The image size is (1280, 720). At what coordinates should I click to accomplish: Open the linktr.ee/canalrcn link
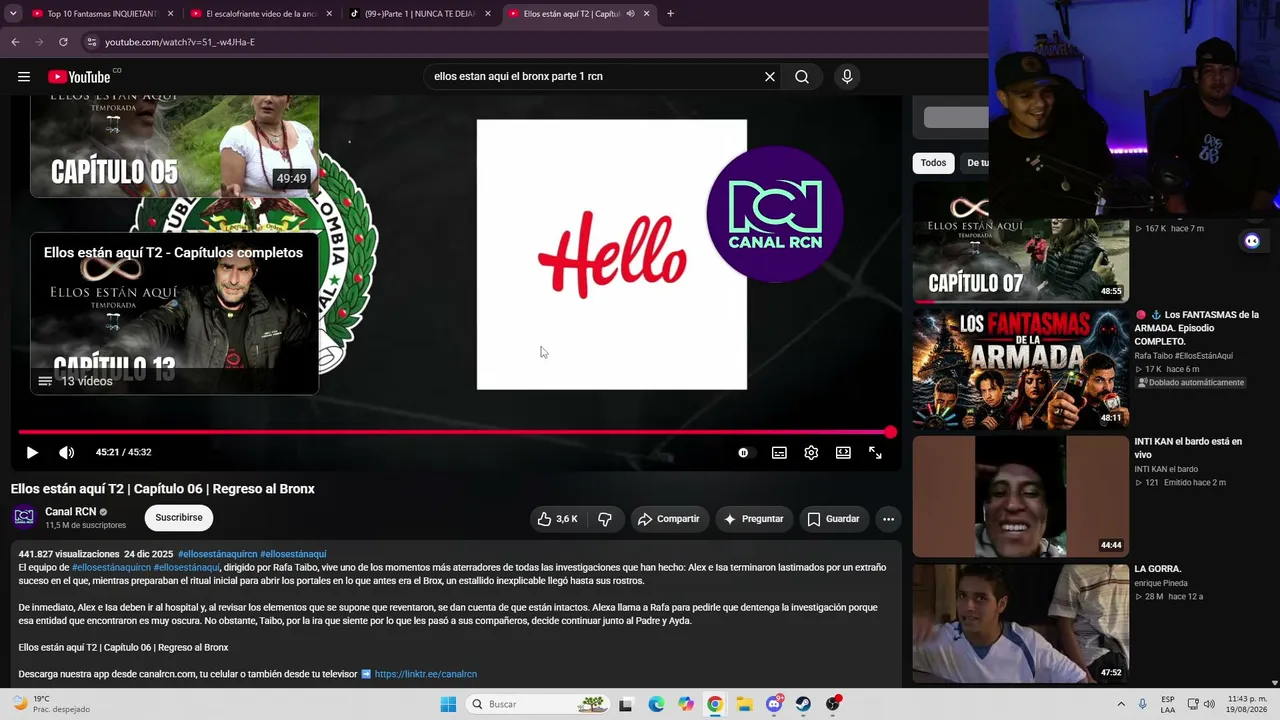(426, 674)
